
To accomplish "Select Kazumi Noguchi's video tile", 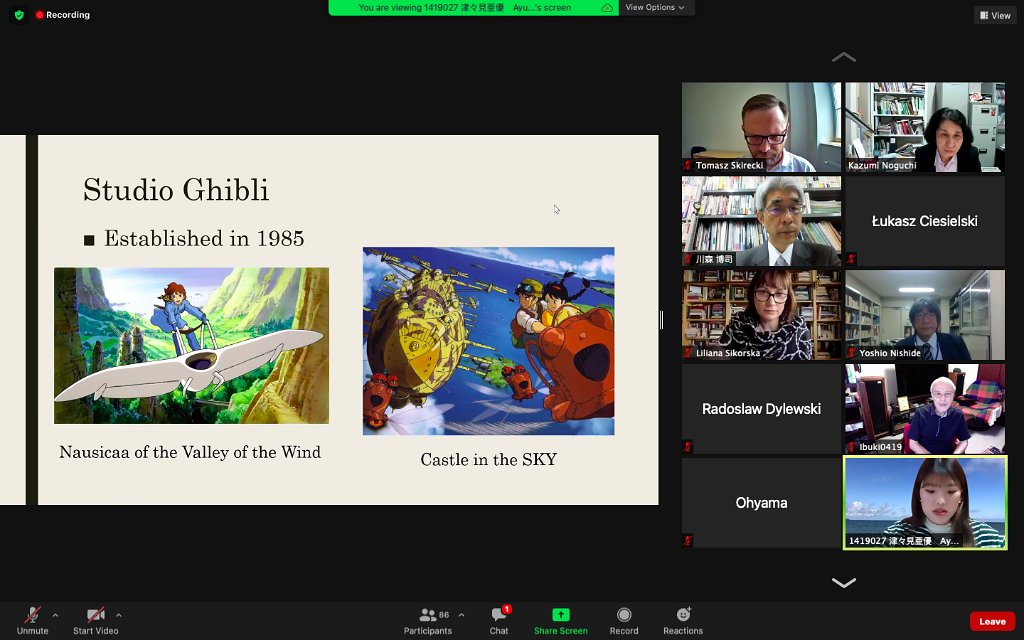I will [x=925, y=127].
